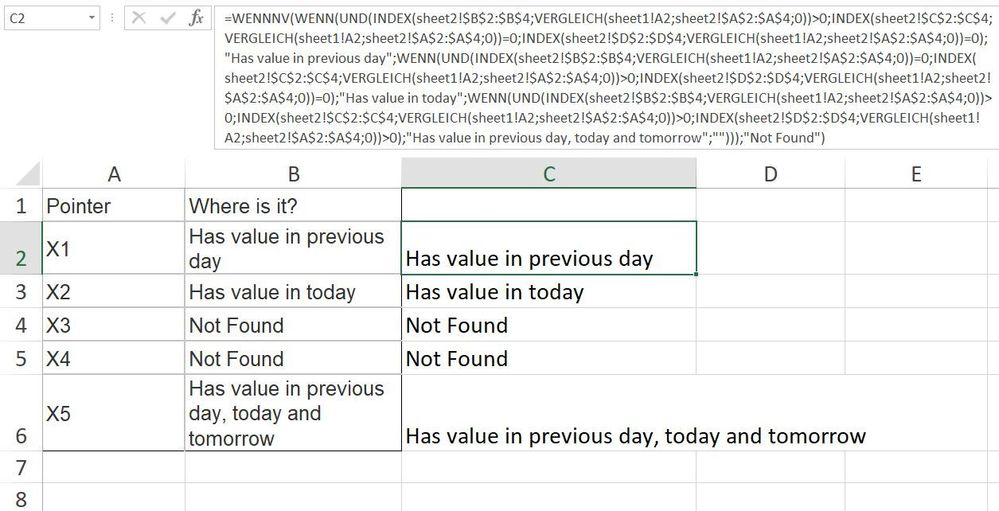Click the Name Box showing C2
The image size is (999, 511).
40,18
